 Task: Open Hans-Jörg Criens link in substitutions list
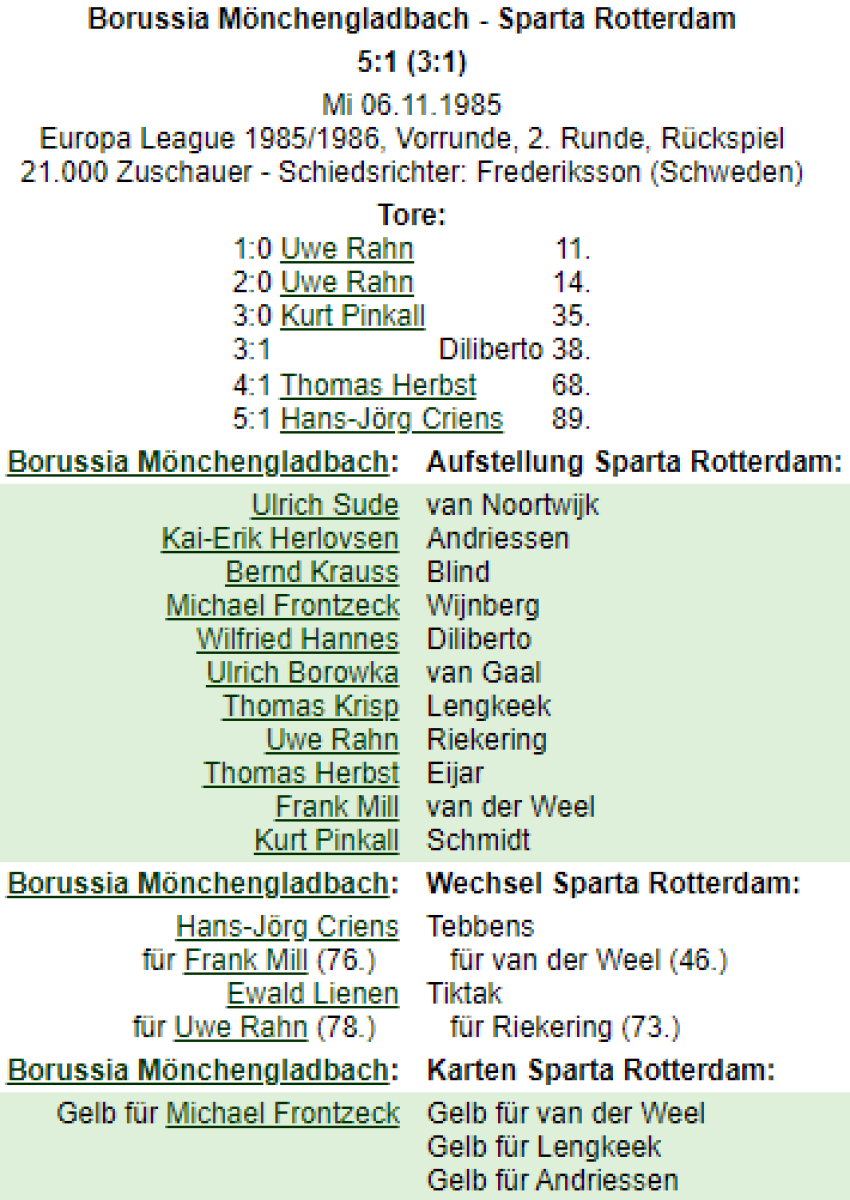coord(287,927)
